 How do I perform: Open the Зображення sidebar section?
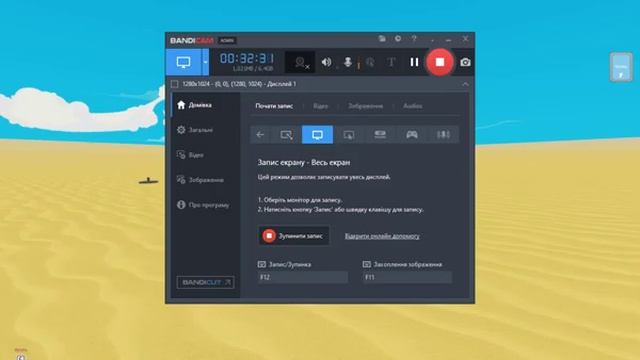tap(205, 180)
